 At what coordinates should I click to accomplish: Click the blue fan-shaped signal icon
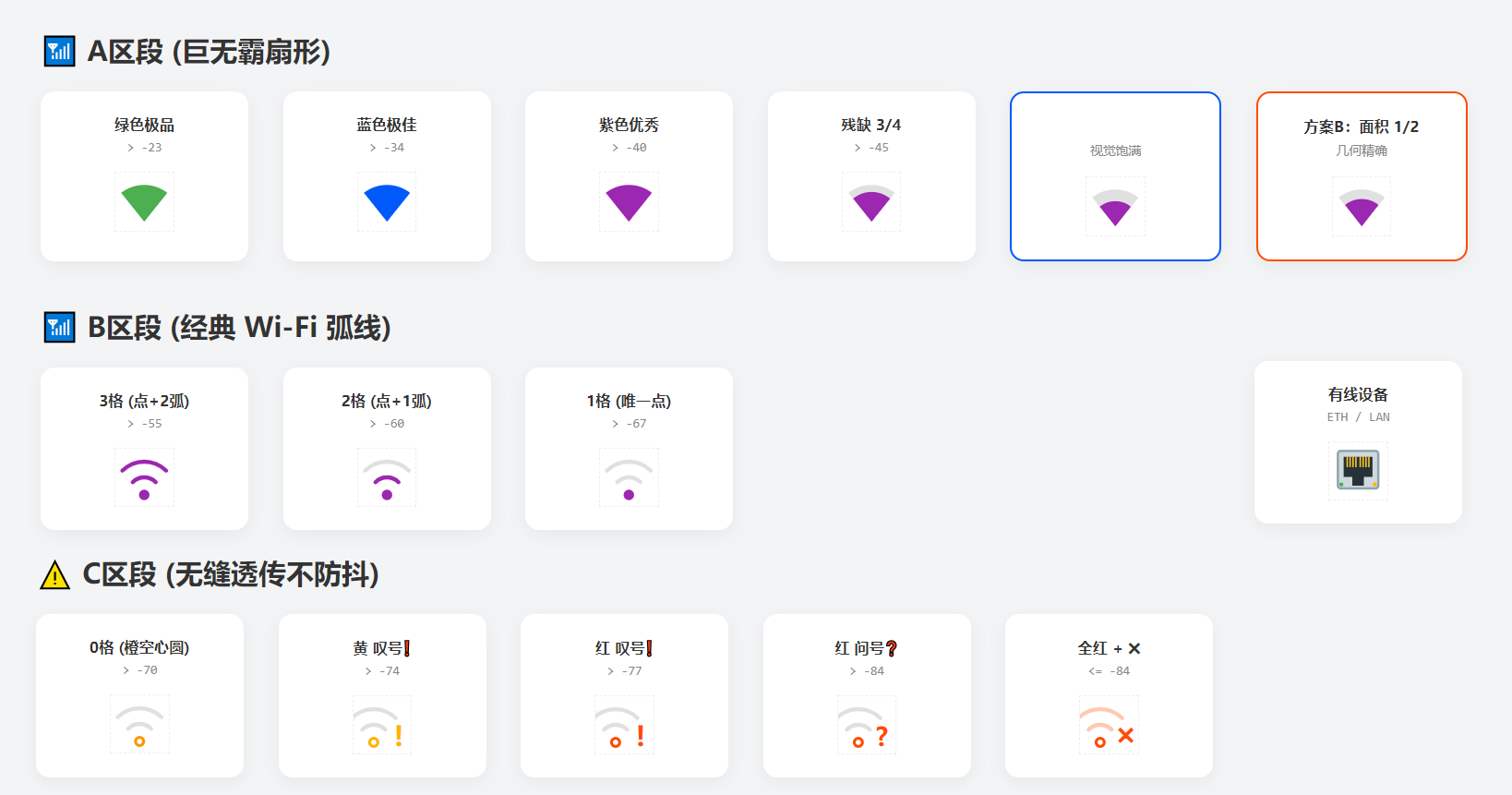click(387, 202)
